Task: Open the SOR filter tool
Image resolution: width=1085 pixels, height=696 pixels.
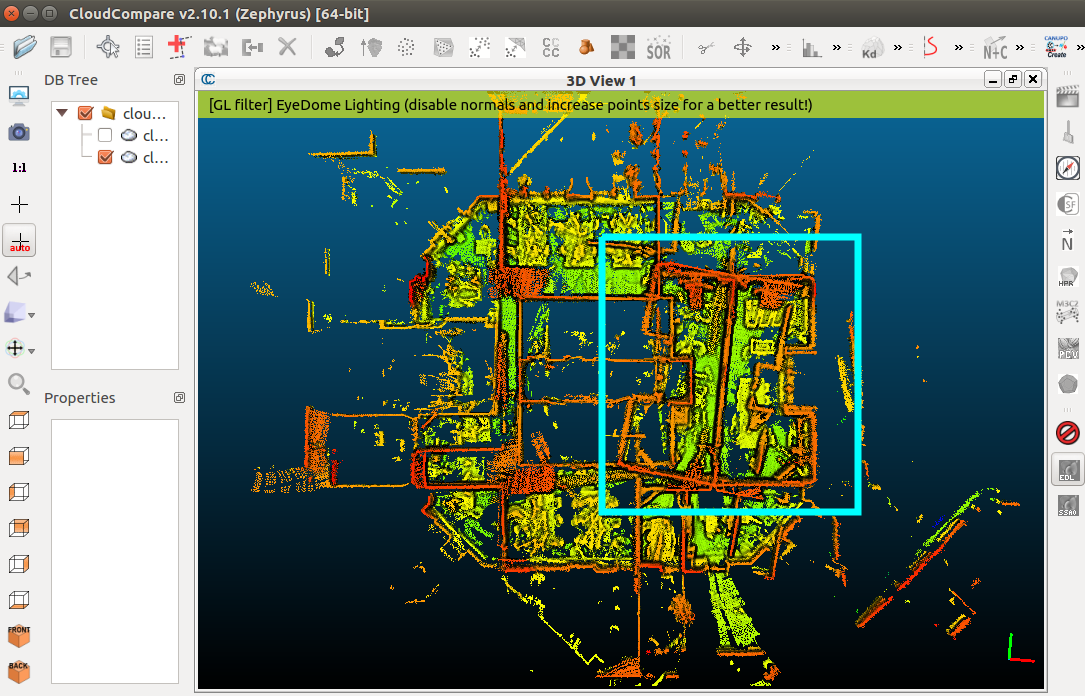Action: point(658,47)
